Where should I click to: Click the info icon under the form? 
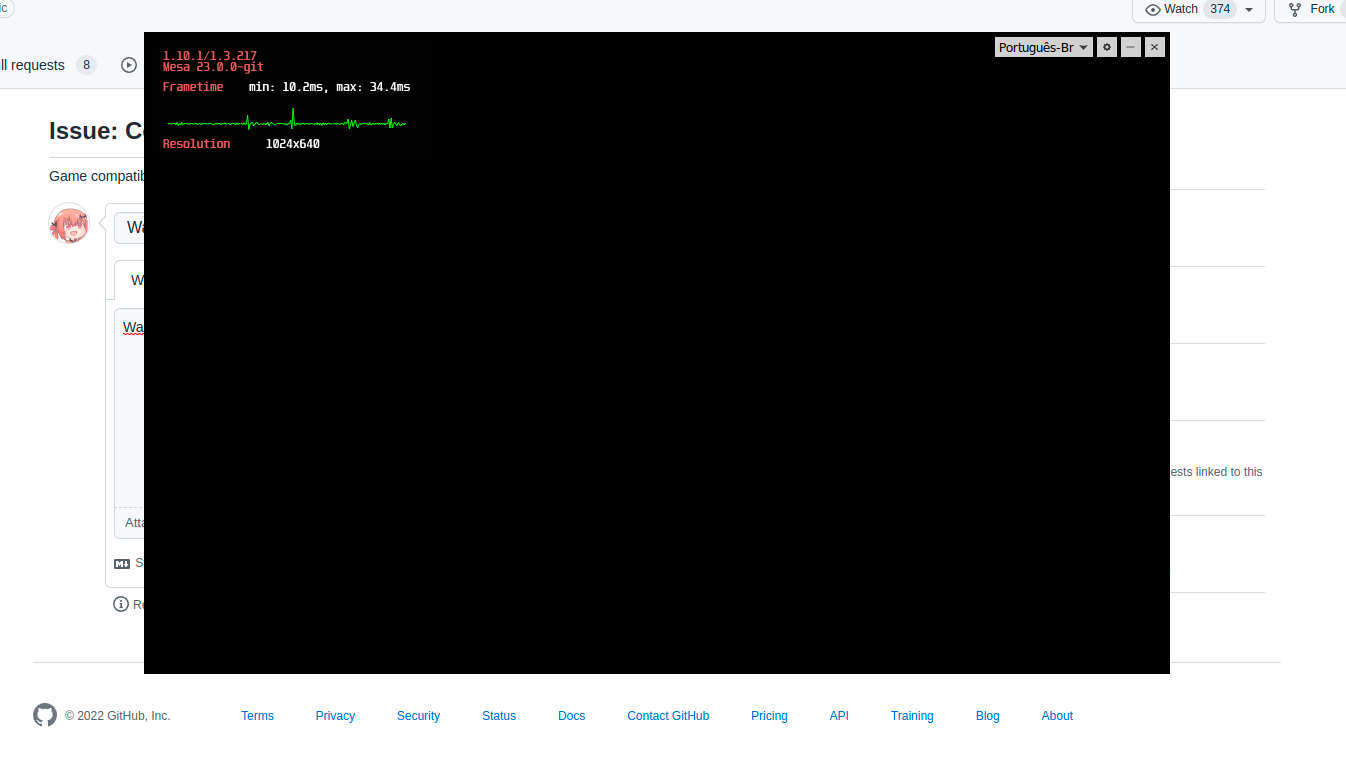pos(121,604)
